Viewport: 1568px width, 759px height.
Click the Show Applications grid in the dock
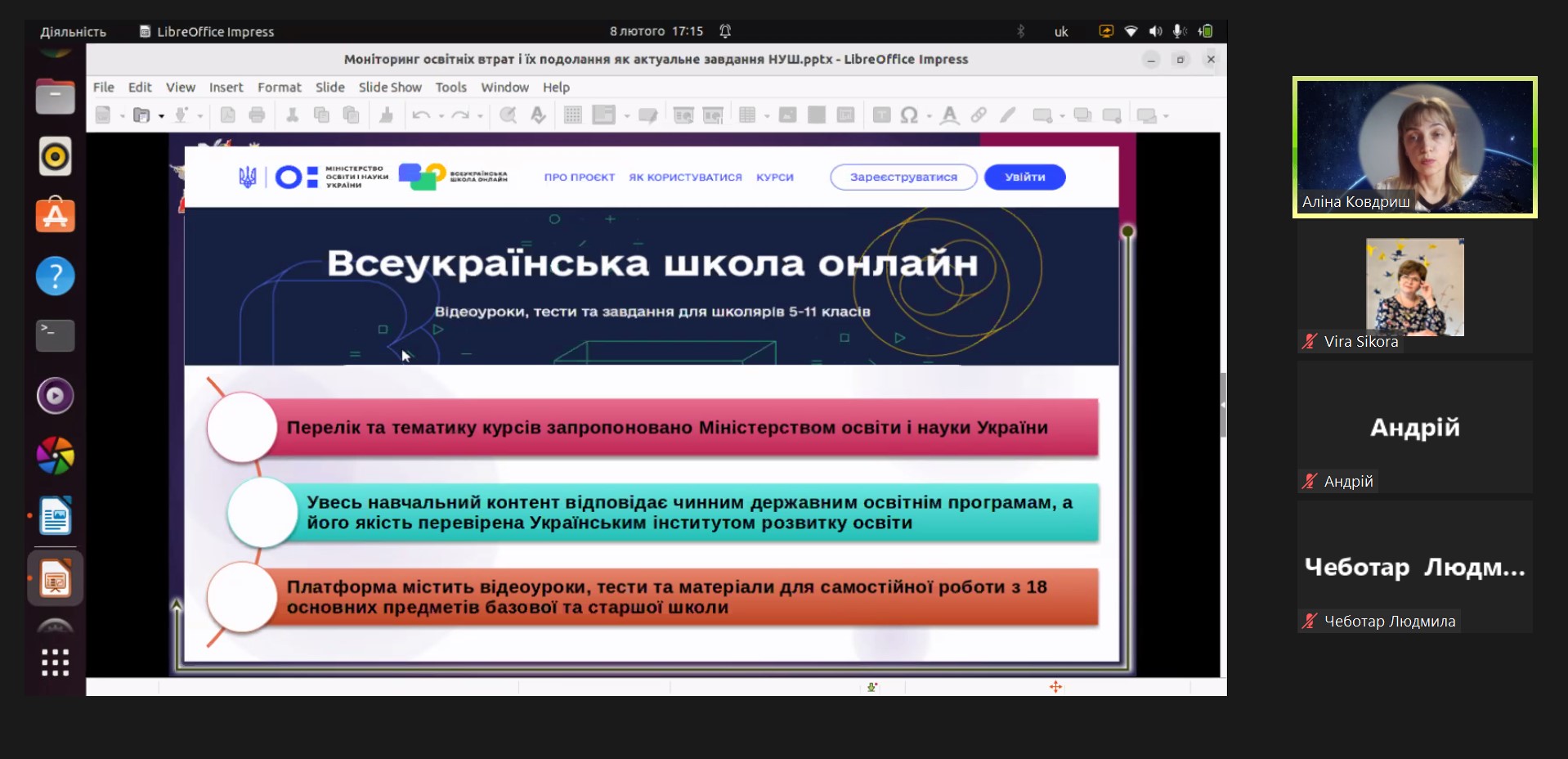[x=56, y=662]
